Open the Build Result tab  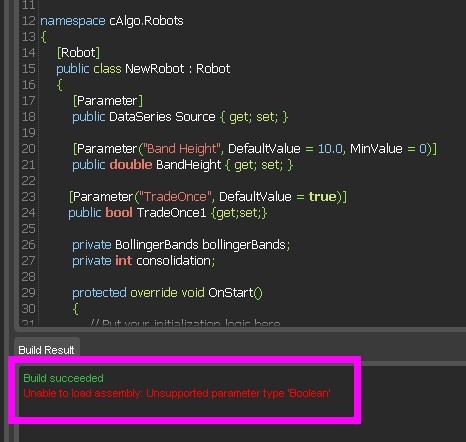46,350
